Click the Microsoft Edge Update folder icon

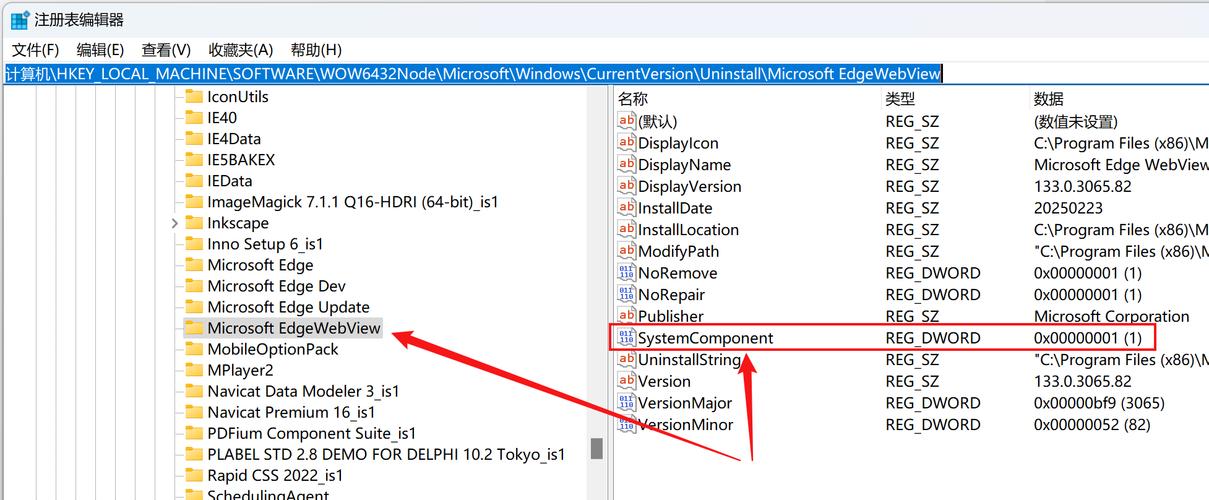[194, 307]
